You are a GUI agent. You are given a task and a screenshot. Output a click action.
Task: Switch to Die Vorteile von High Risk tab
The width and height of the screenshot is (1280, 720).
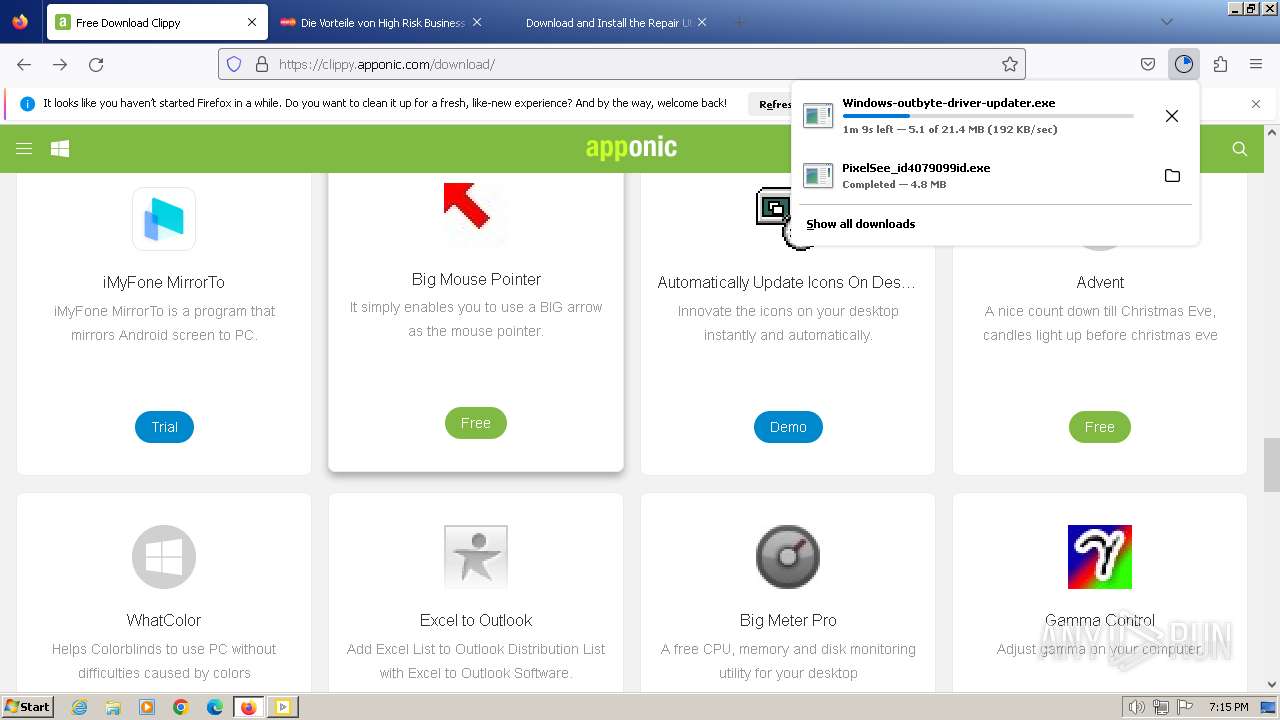coord(380,22)
